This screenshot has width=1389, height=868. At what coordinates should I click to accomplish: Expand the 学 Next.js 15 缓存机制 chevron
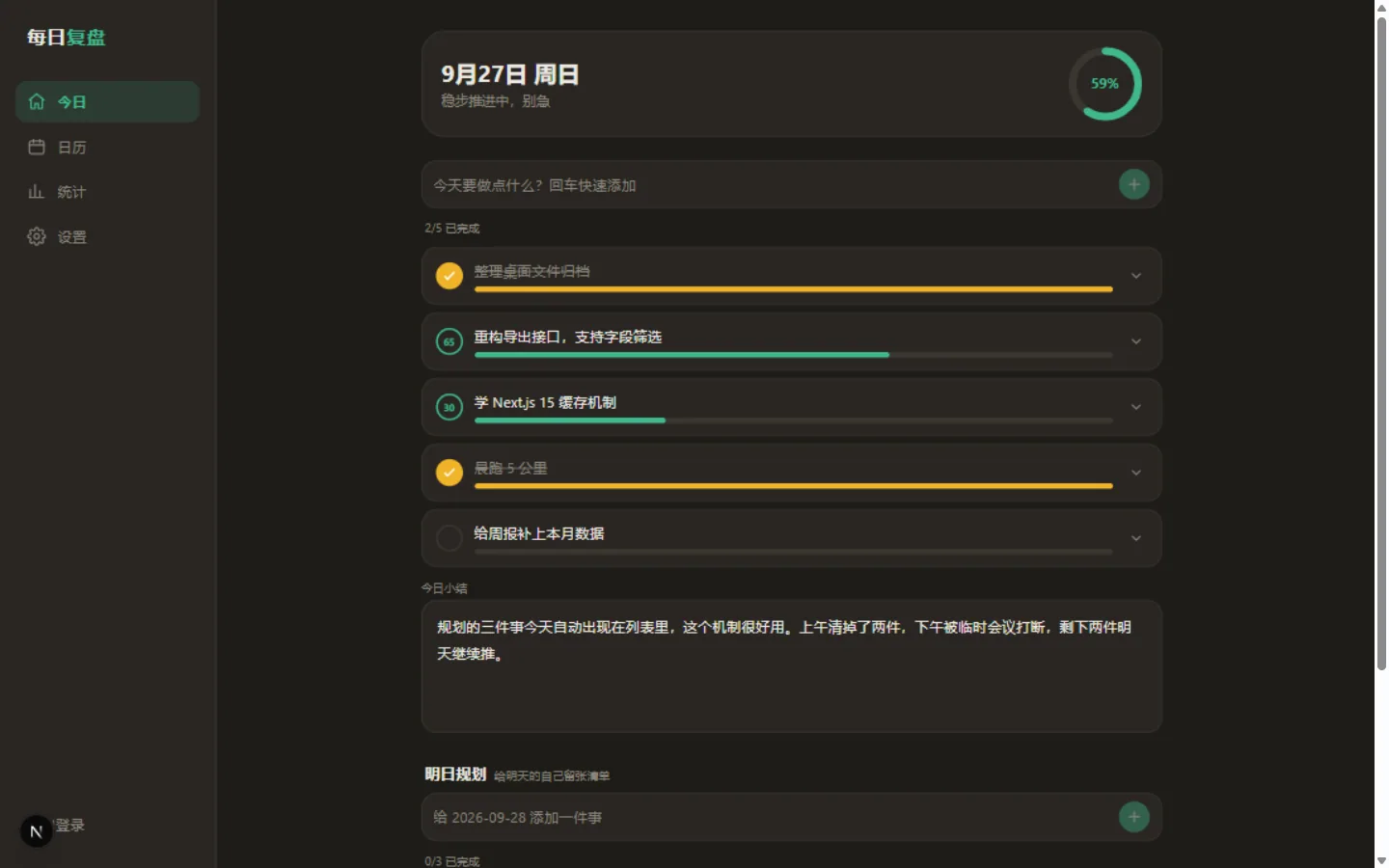(1136, 407)
